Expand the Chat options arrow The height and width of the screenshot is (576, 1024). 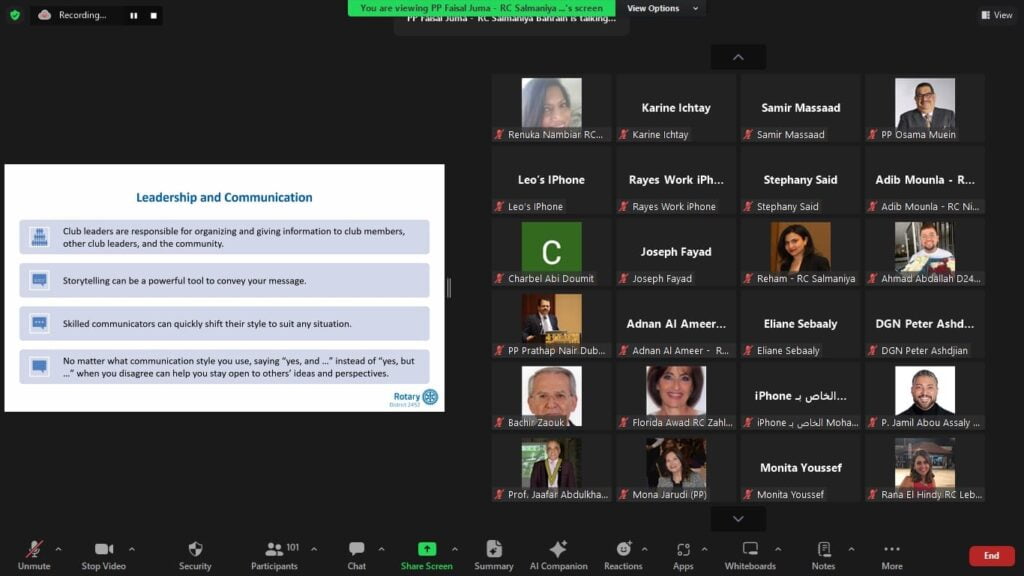(x=381, y=549)
